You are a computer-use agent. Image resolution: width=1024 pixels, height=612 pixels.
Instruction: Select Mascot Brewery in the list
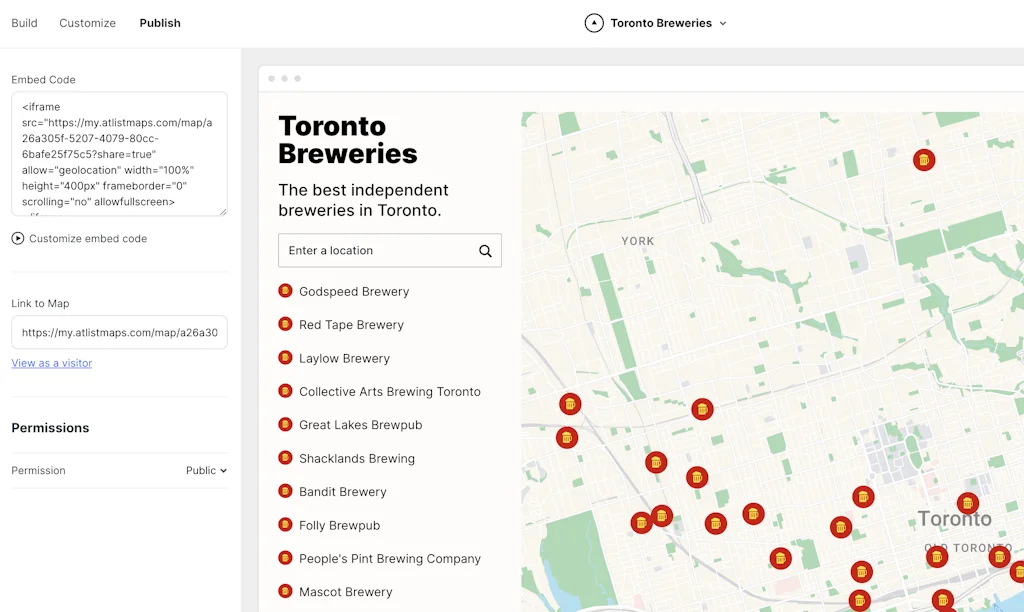click(345, 592)
